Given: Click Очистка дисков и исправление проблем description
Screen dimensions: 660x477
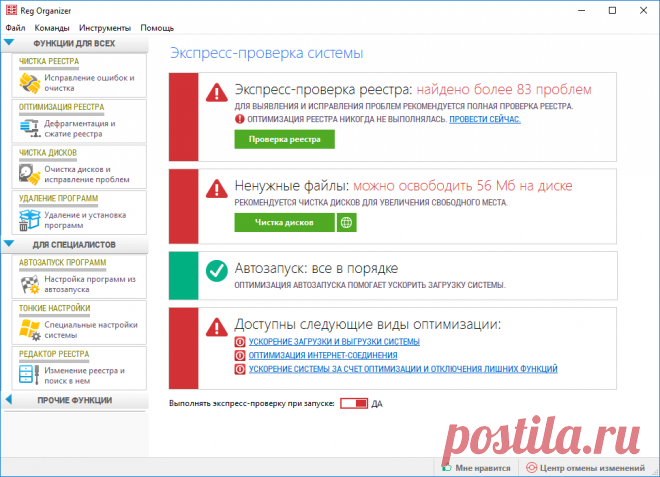Looking at the screenshot, I should click(87, 174).
